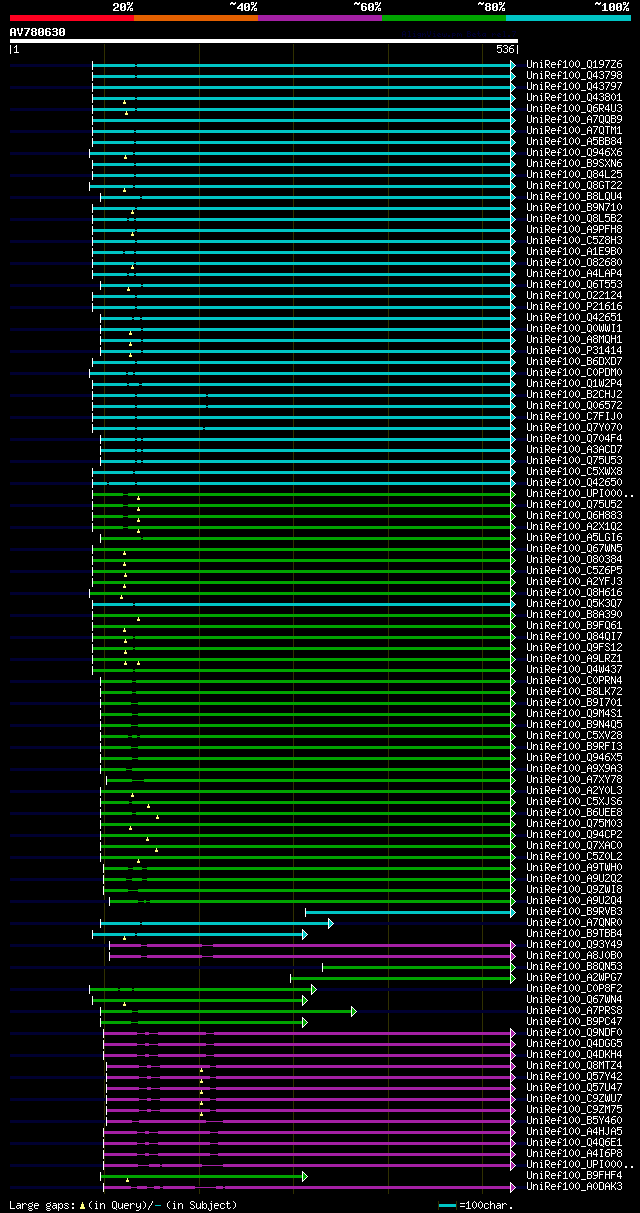Select label UniRef100_B9SXN6
The height and width of the screenshot is (1213, 640).
pos(574,163)
